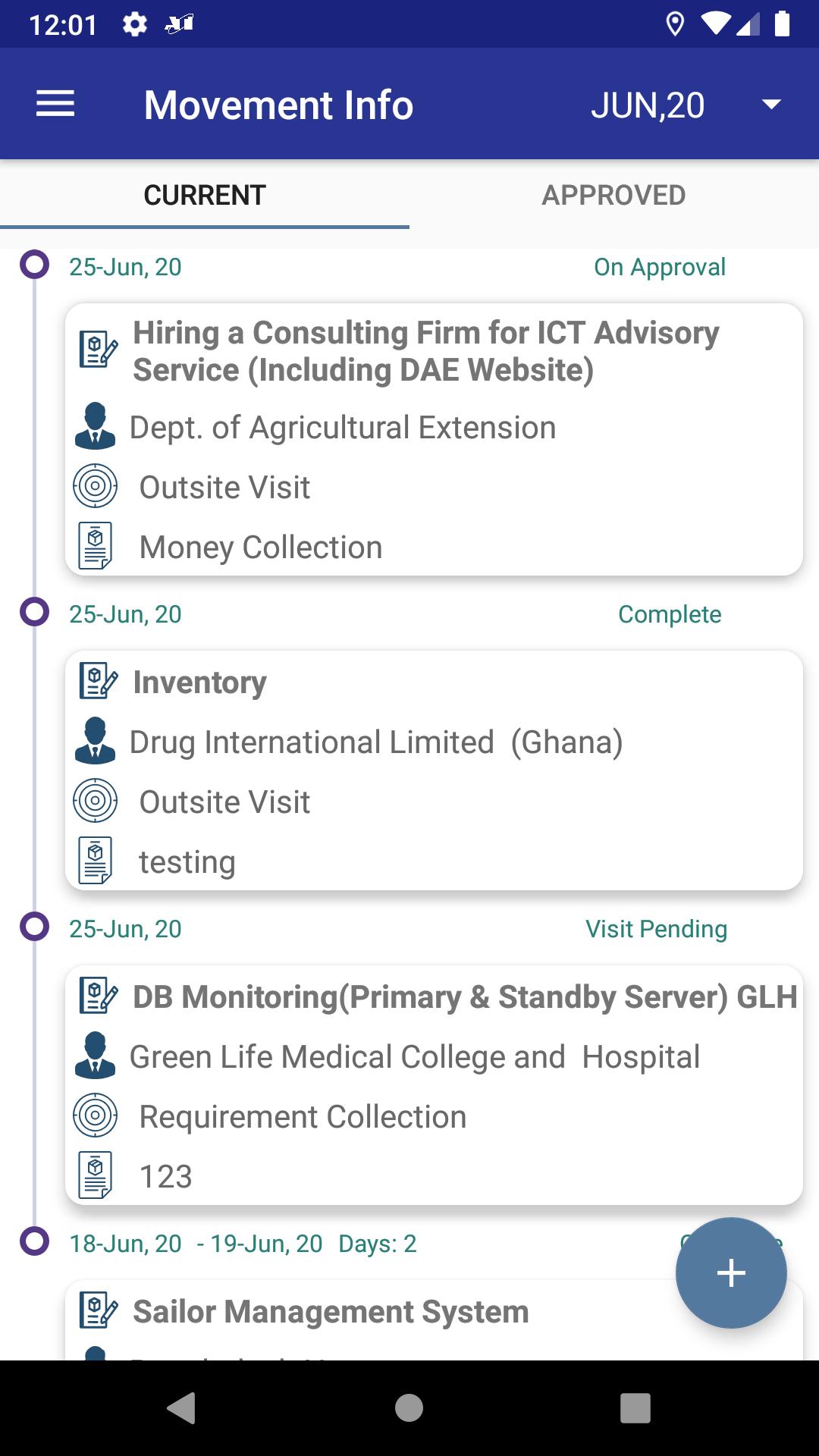Viewport: 819px width, 1456px height.
Task: Switch to the APPROVED tab
Action: pos(613,195)
